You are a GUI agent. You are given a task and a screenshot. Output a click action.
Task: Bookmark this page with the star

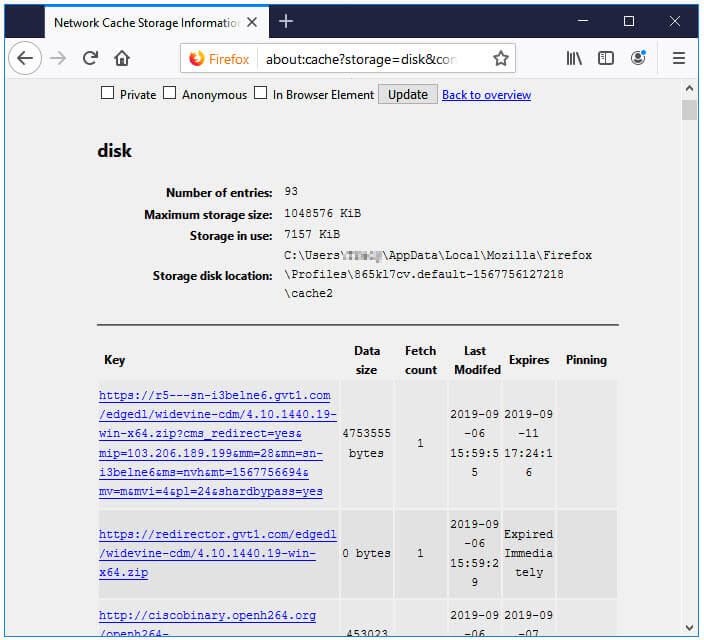pos(501,58)
